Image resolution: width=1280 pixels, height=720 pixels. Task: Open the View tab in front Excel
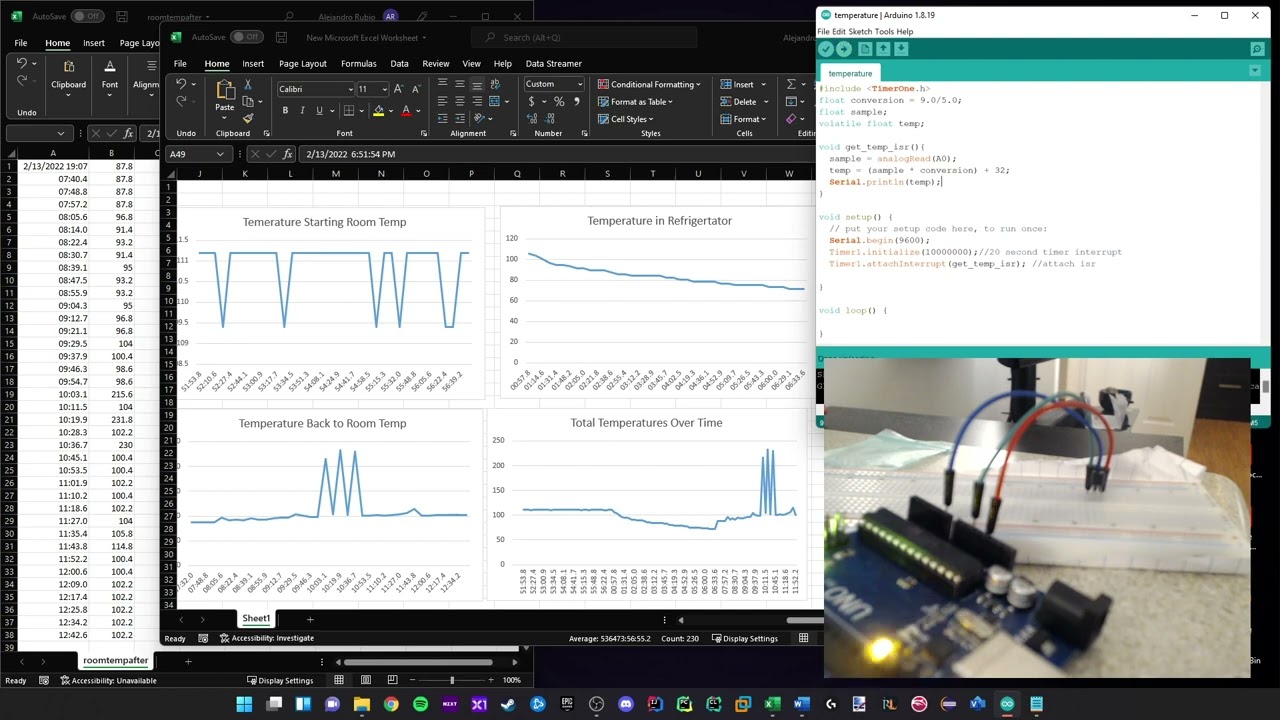pos(471,64)
